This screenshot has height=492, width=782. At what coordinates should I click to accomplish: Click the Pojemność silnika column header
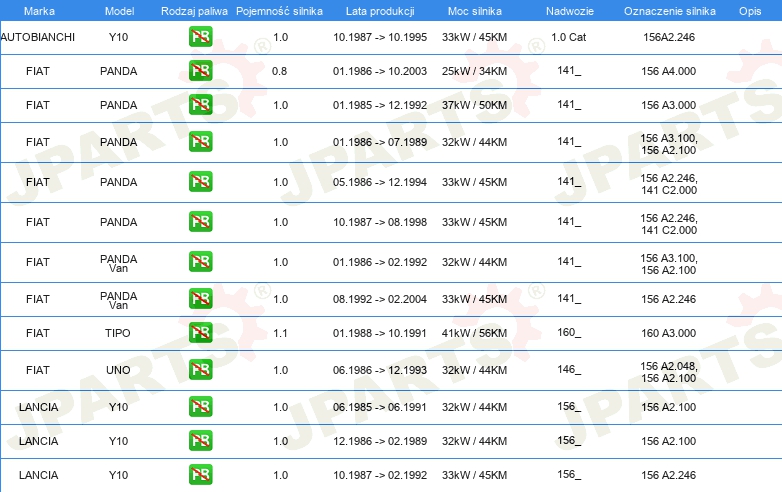click(x=279, y=11)
